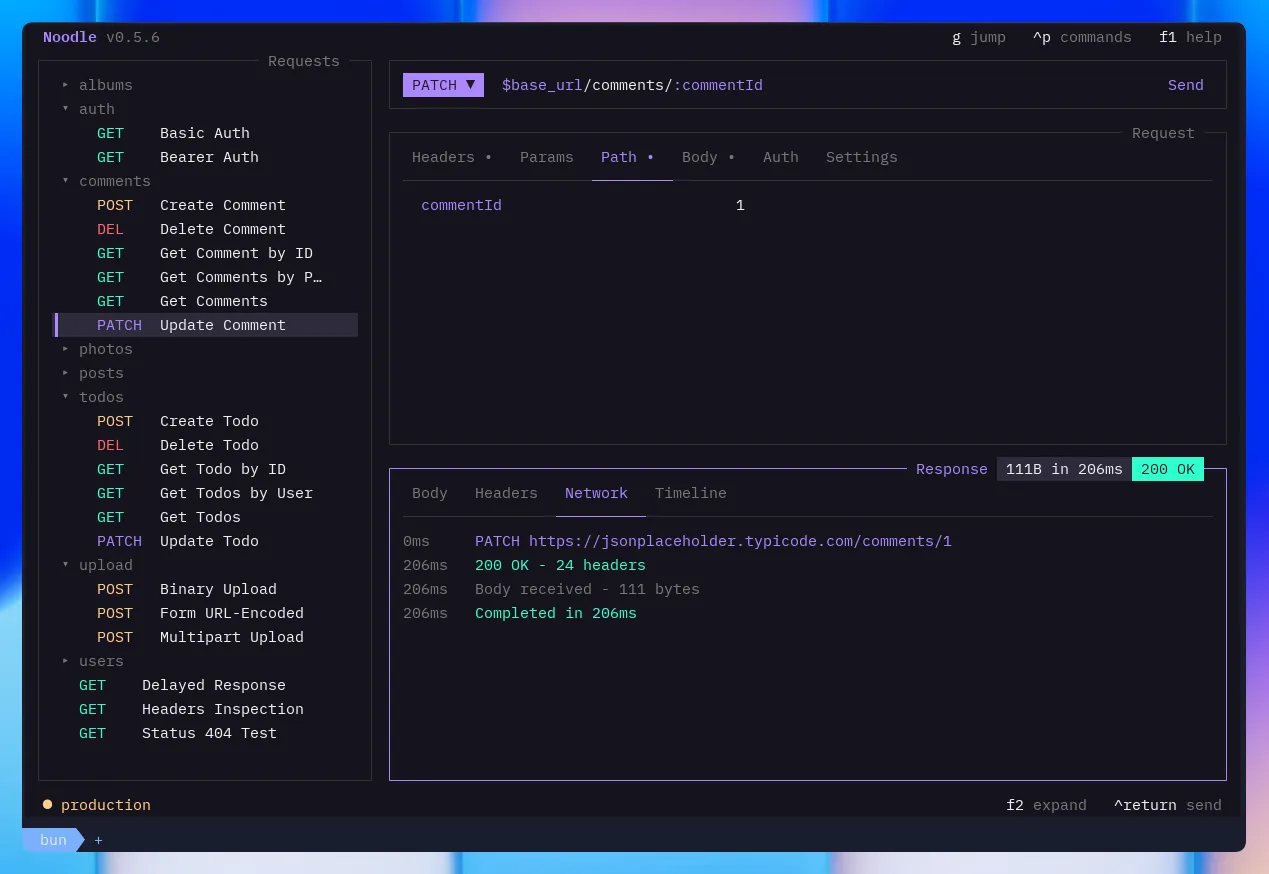
Task: Select Get Todo by ID request
Action: [205, 469]
